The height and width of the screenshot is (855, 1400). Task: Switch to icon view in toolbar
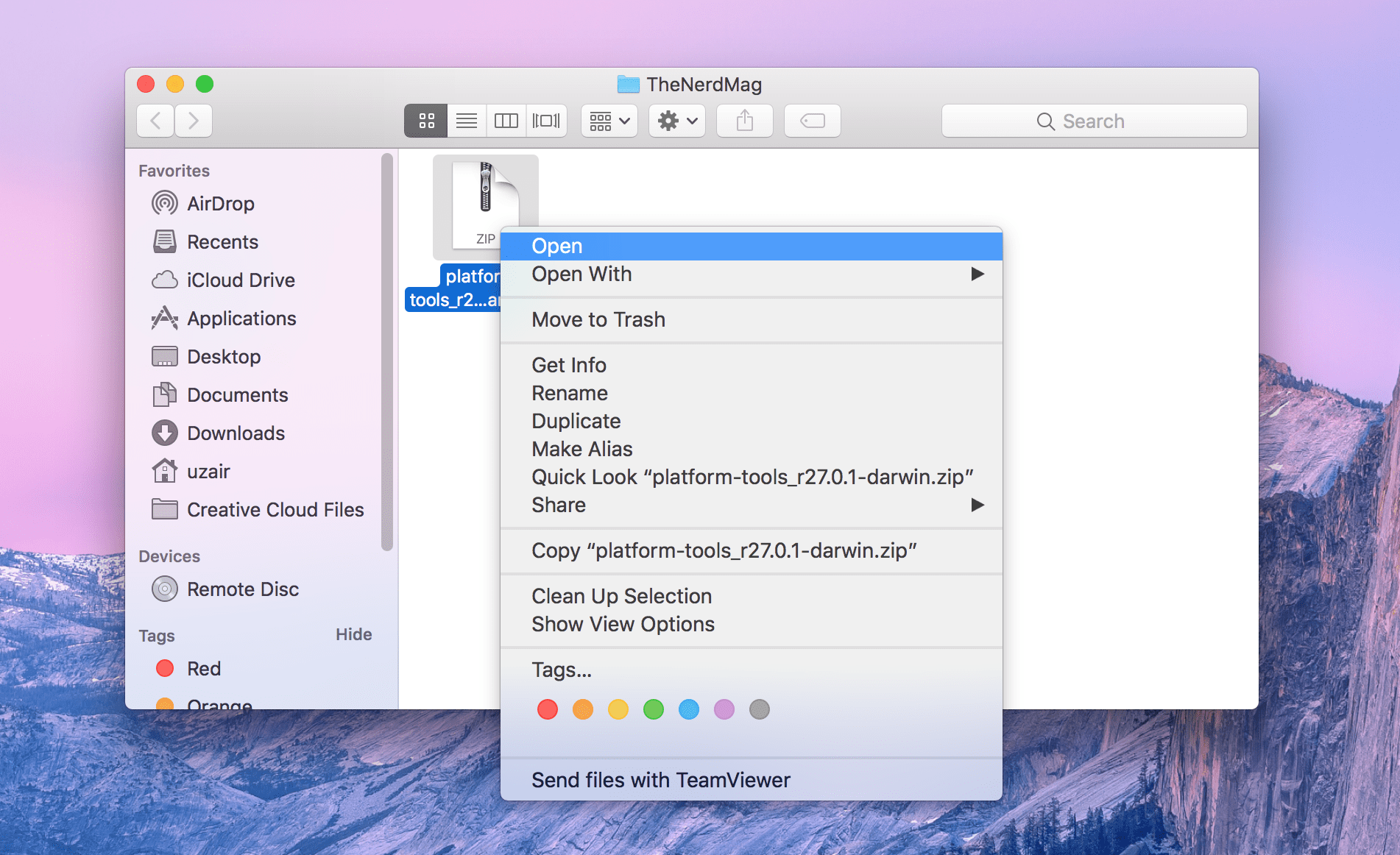pyautogui.click(x=426, y=121)
